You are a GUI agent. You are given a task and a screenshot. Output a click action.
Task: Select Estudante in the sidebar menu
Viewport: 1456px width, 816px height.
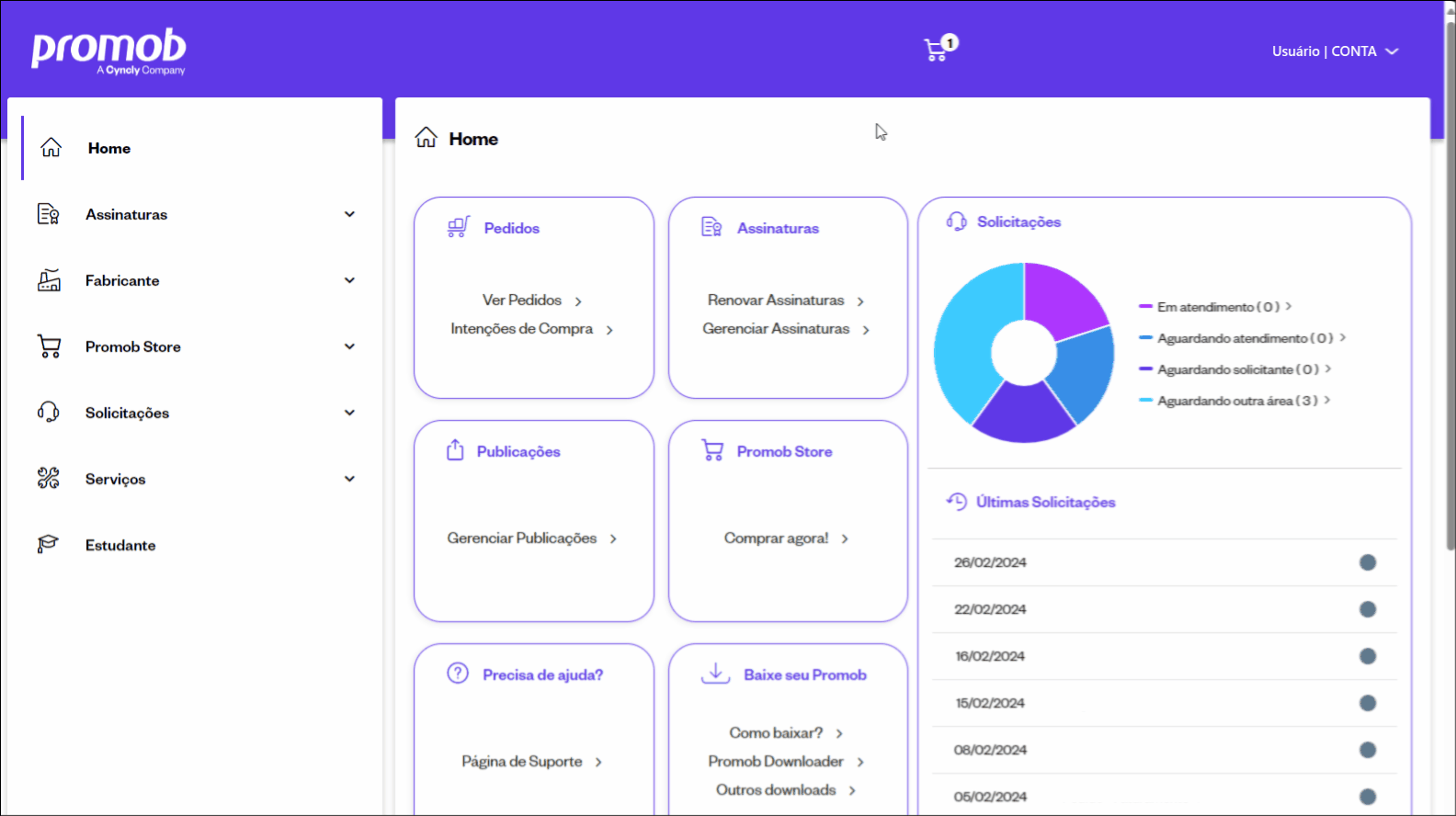(120, 545)
